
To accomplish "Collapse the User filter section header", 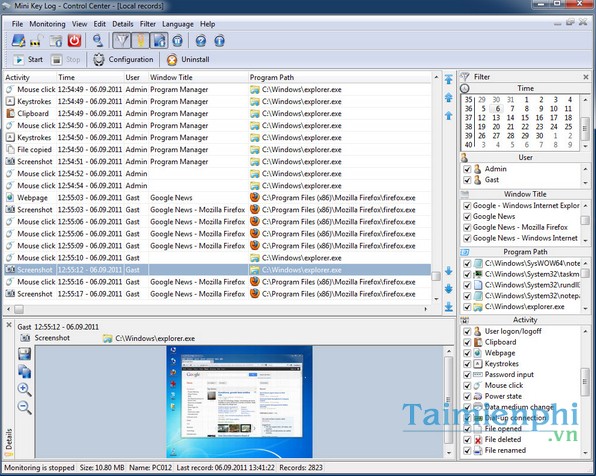I will coord(525,157).
